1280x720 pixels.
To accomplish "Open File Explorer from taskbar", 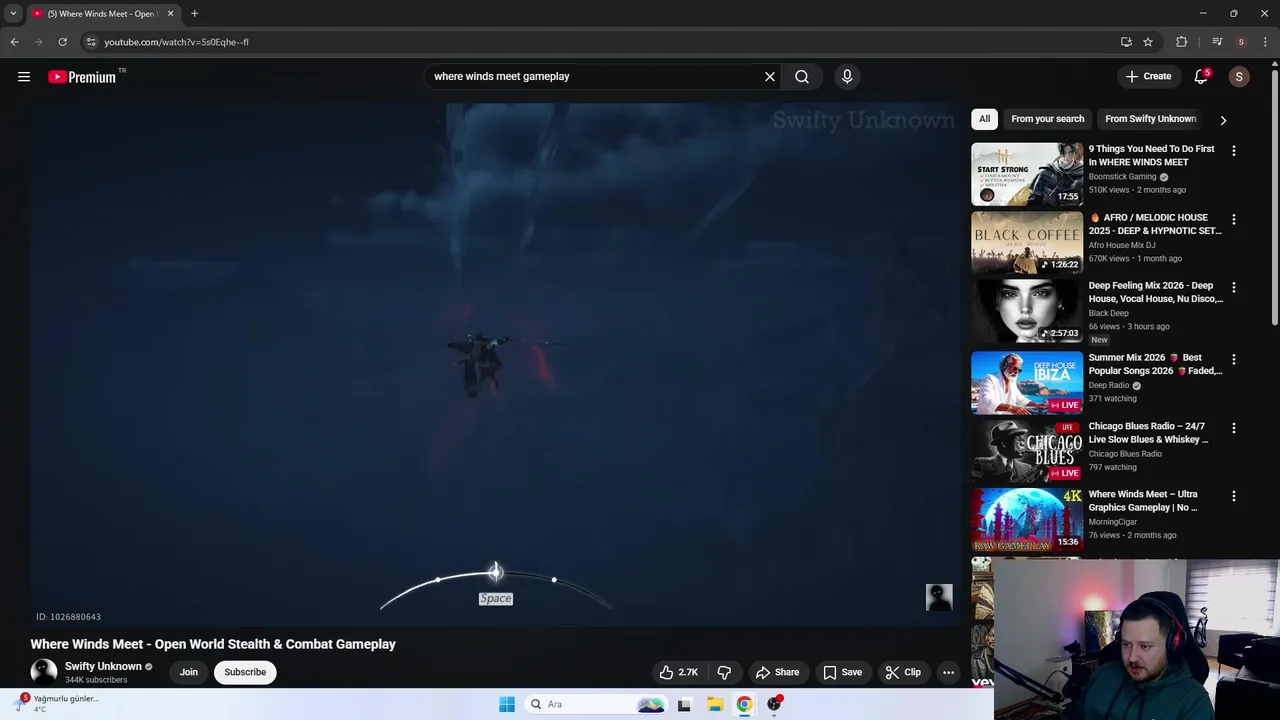I will pos(715,704).
